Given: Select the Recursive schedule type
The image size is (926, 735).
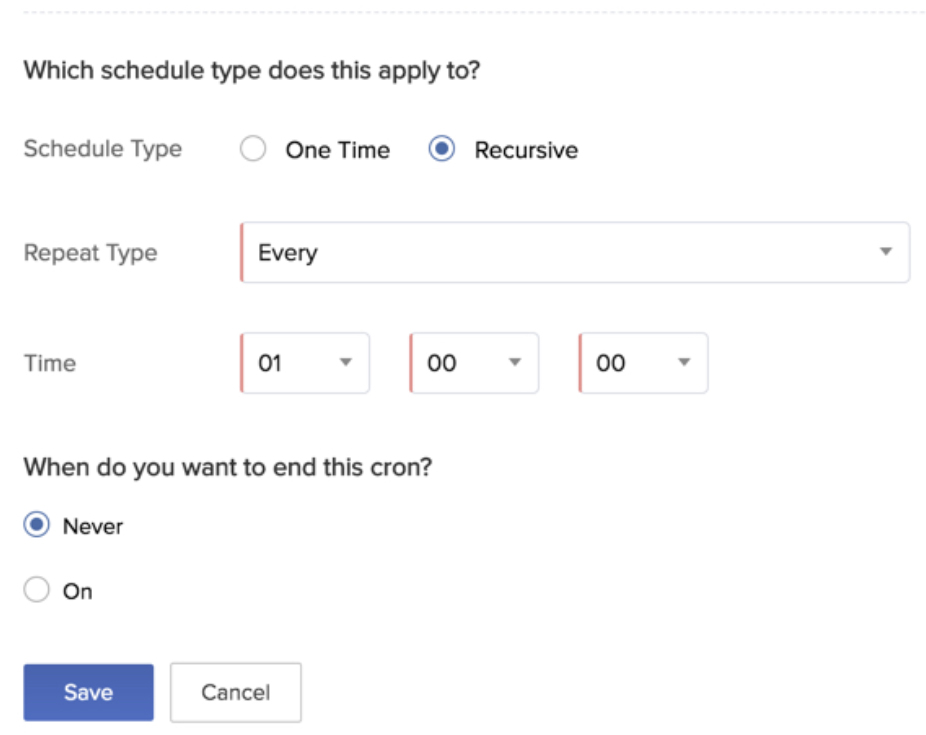Looking at the screenshot, I should [441, 149].
